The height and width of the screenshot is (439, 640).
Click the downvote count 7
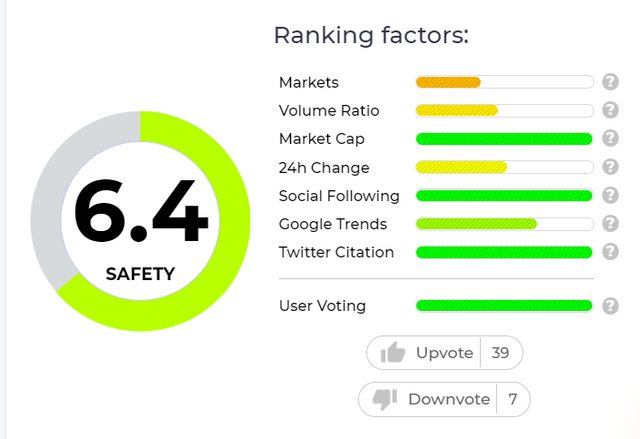point(513,399)
